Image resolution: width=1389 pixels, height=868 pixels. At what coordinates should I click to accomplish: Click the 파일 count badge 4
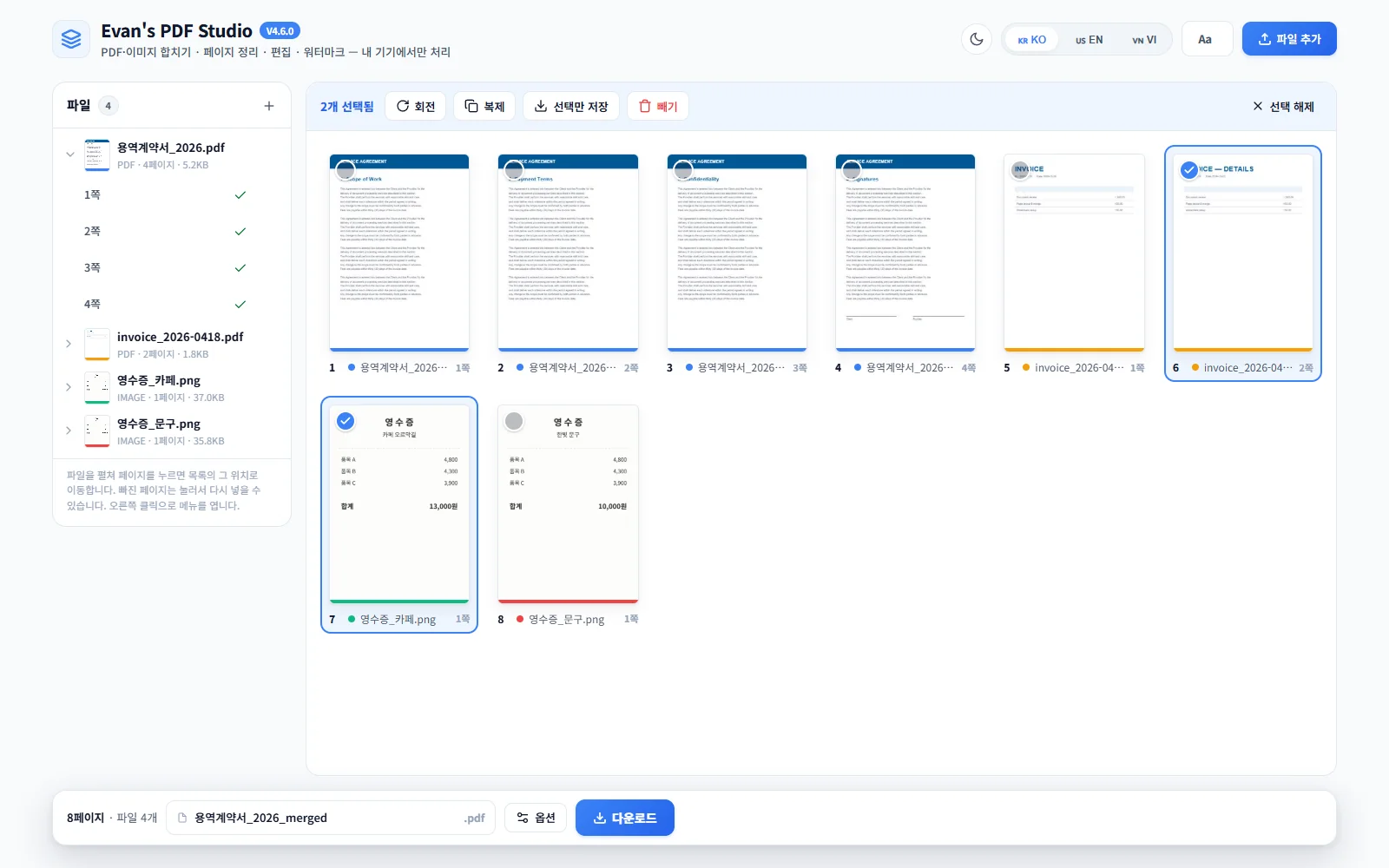pos(108,106)
